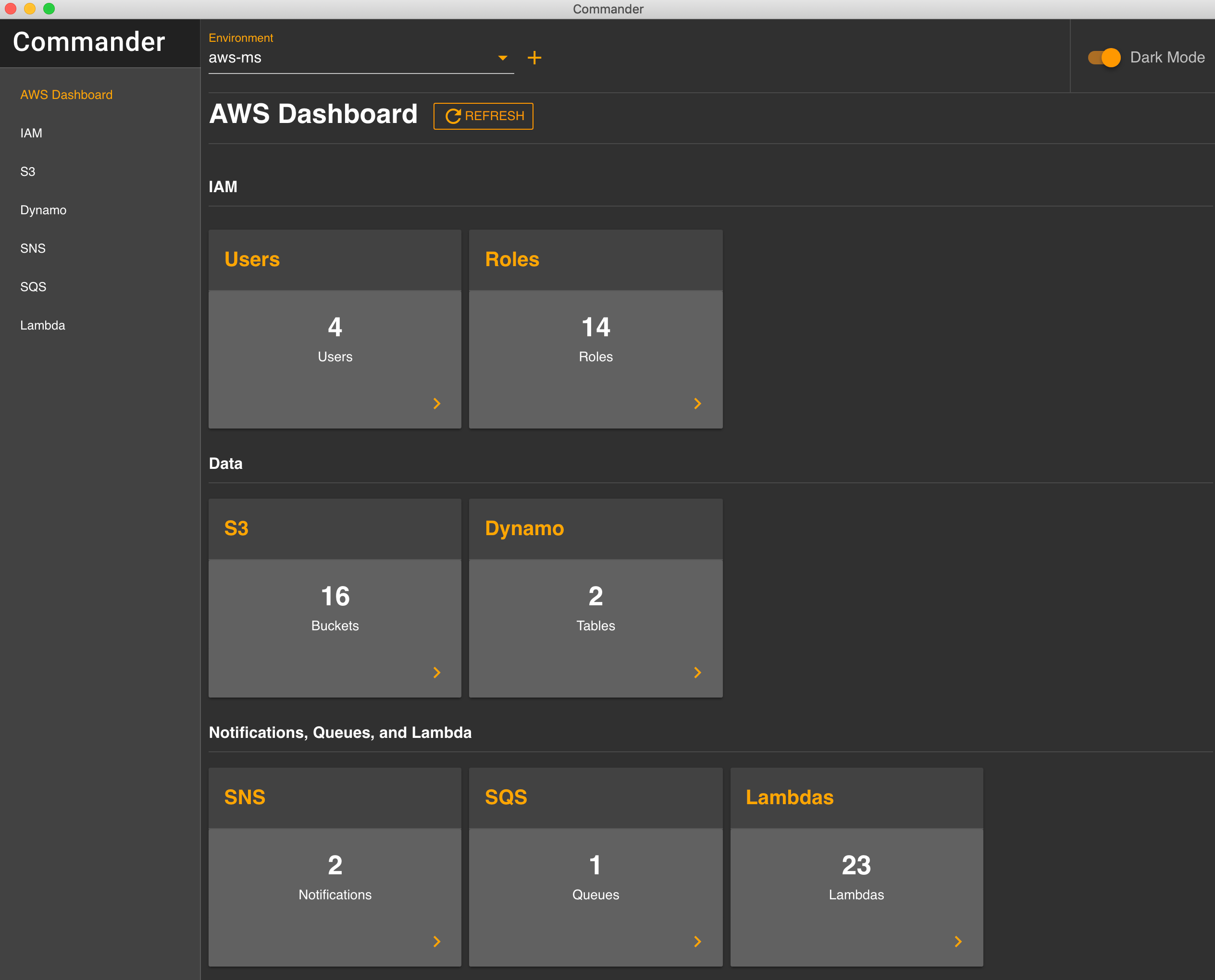Click the chevron arrow on S3 Buckets card
1215x980 pixels.
[x=436, y=673]
